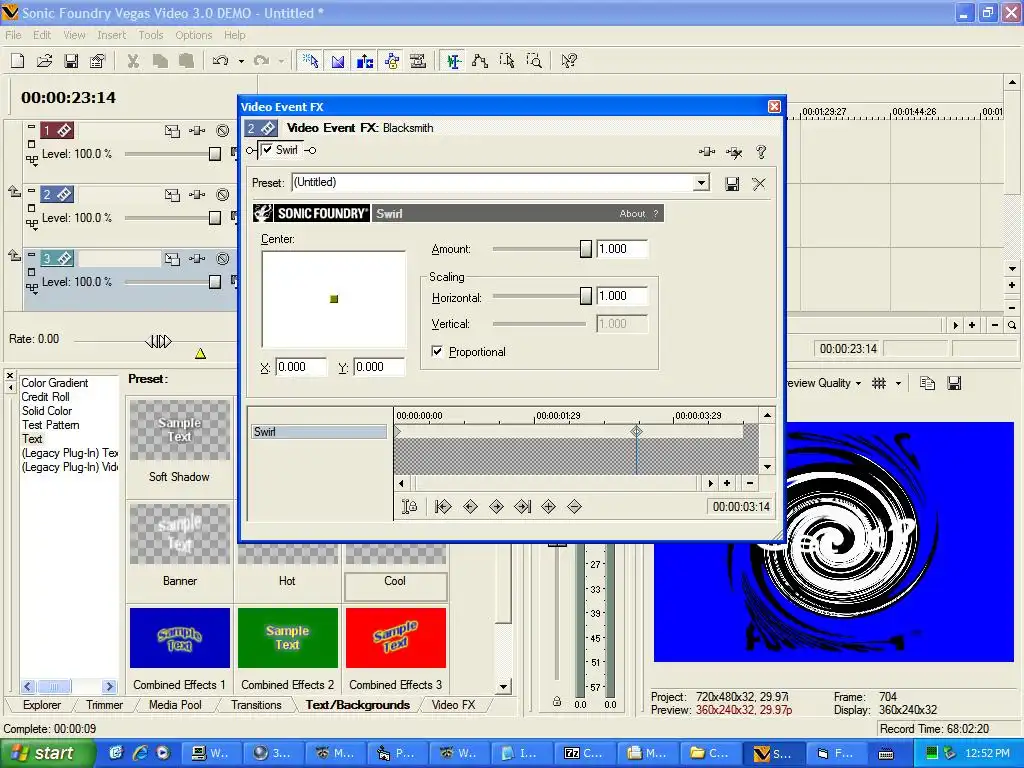Toggle Enable Snapping toolbar icon

pos(310,61)
